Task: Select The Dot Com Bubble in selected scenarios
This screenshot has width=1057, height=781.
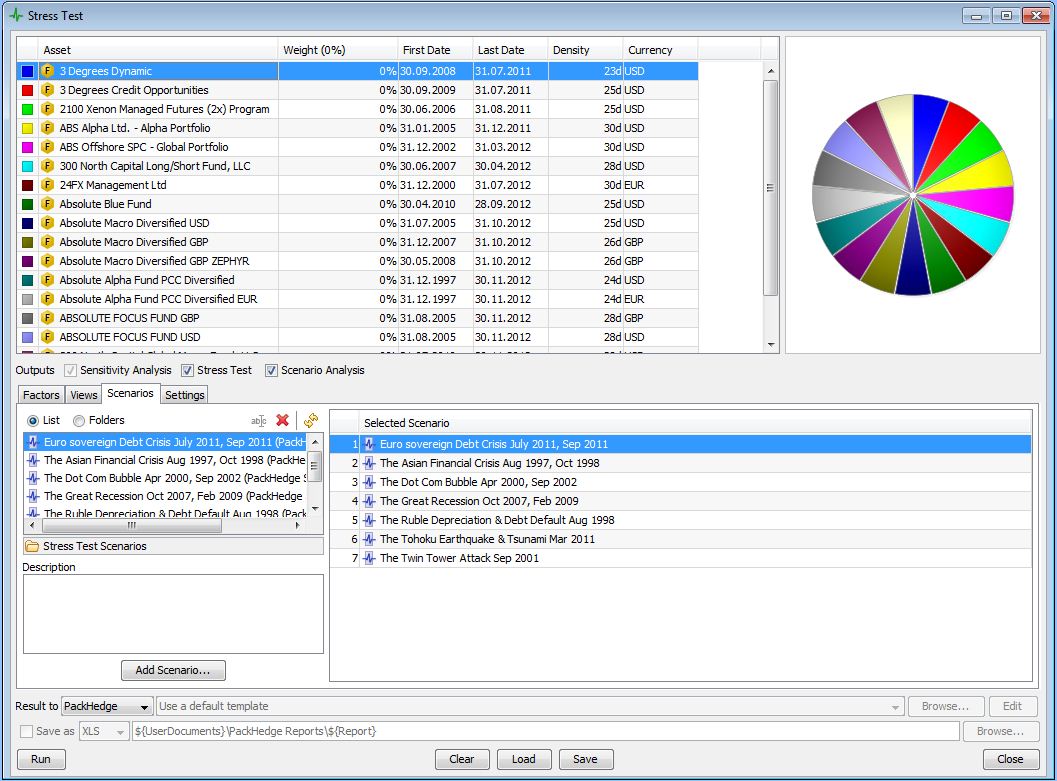Action: click(681, 482)
